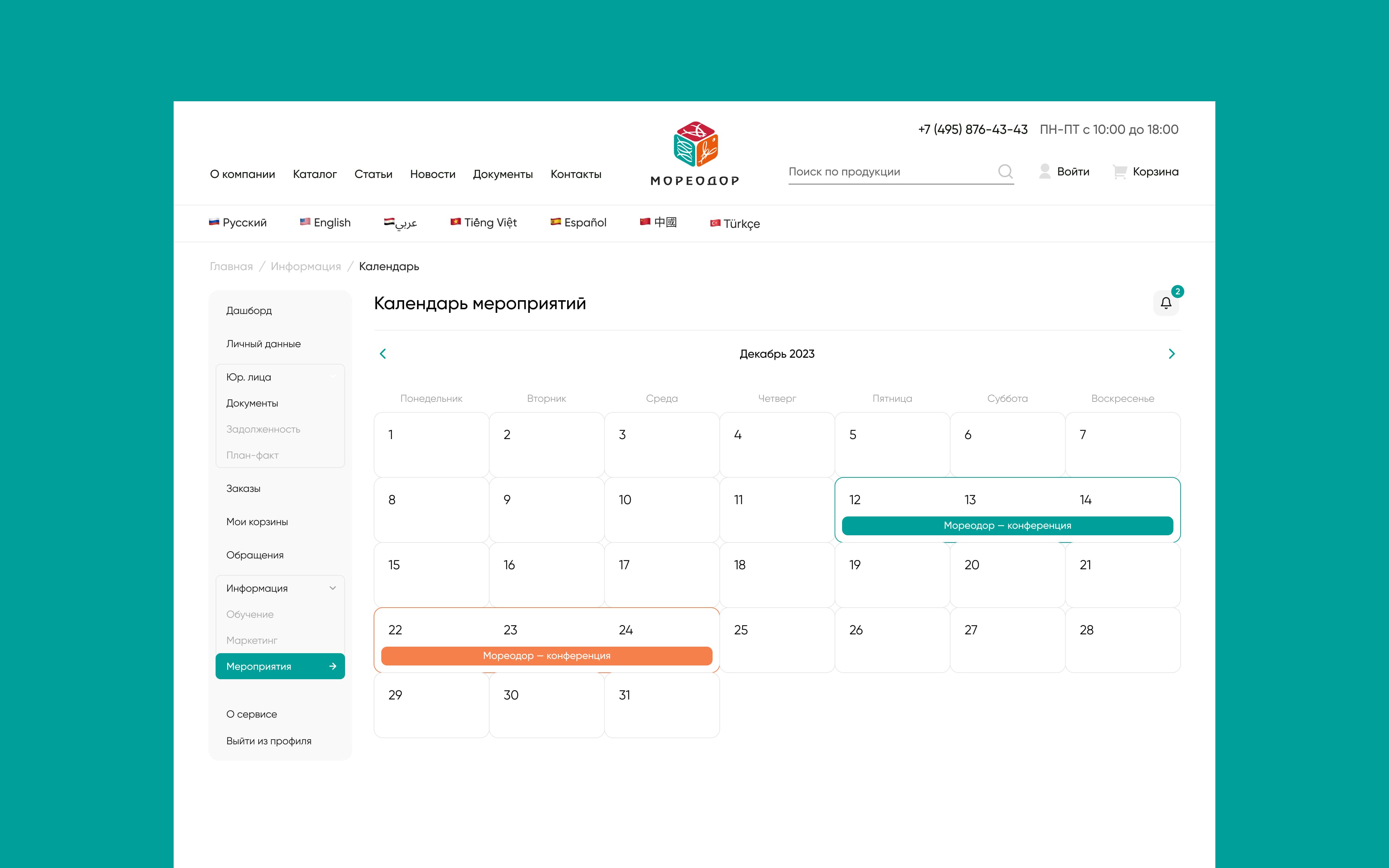Open Дашборд in sidebar
This screenshot has height=868, width=1389.
click(249, 311)
